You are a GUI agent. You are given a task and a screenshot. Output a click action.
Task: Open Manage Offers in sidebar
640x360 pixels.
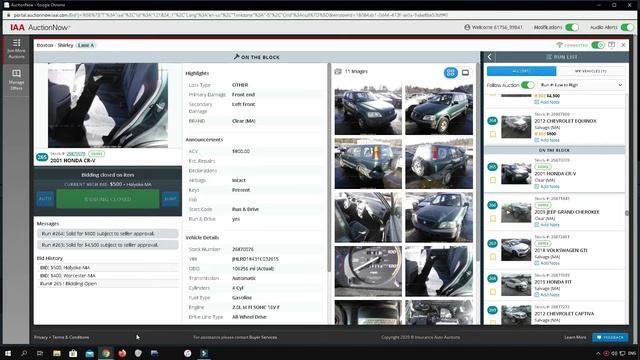click(x=16, y=80)
